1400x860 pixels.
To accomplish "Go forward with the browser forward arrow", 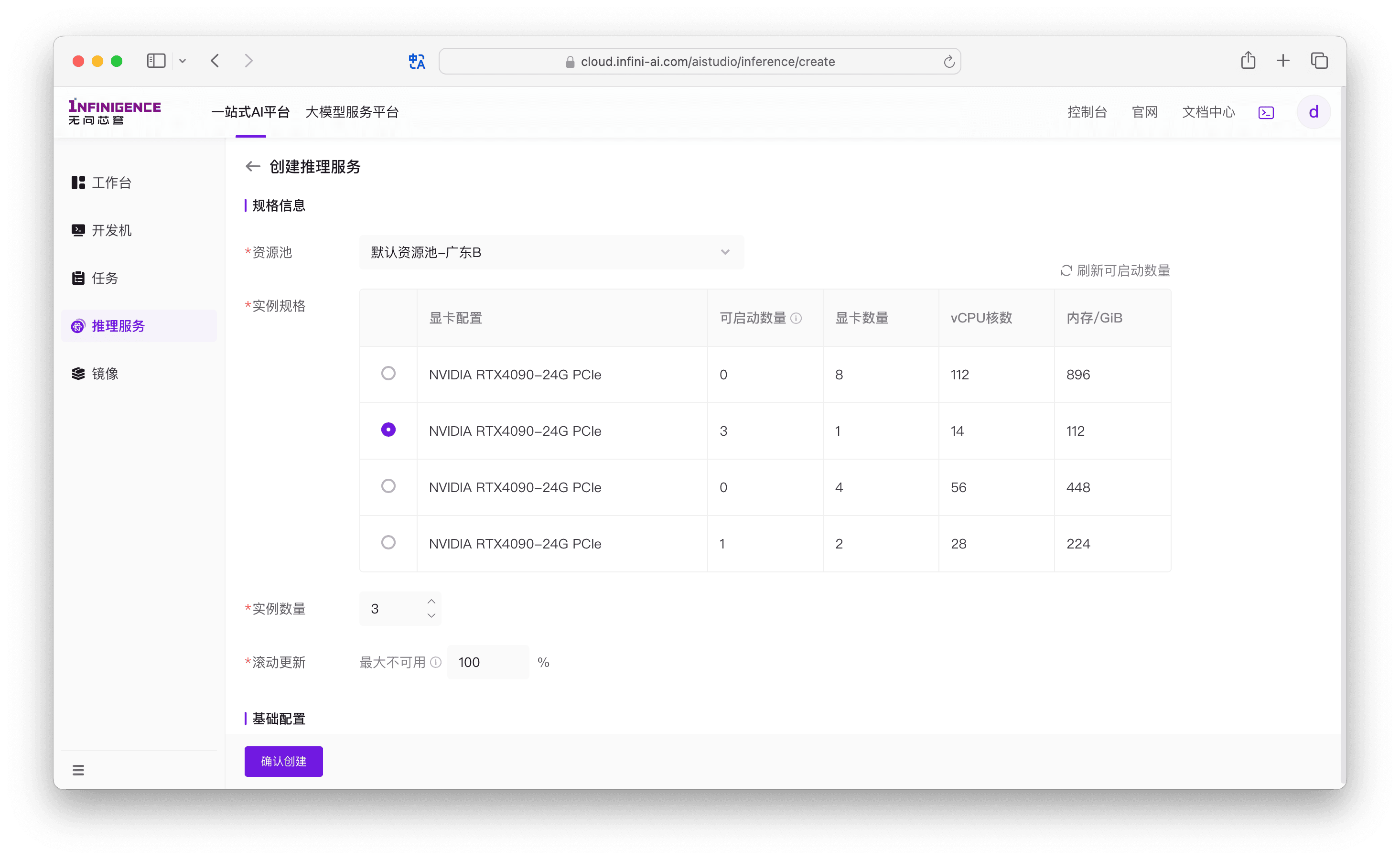I will [248, 61].
